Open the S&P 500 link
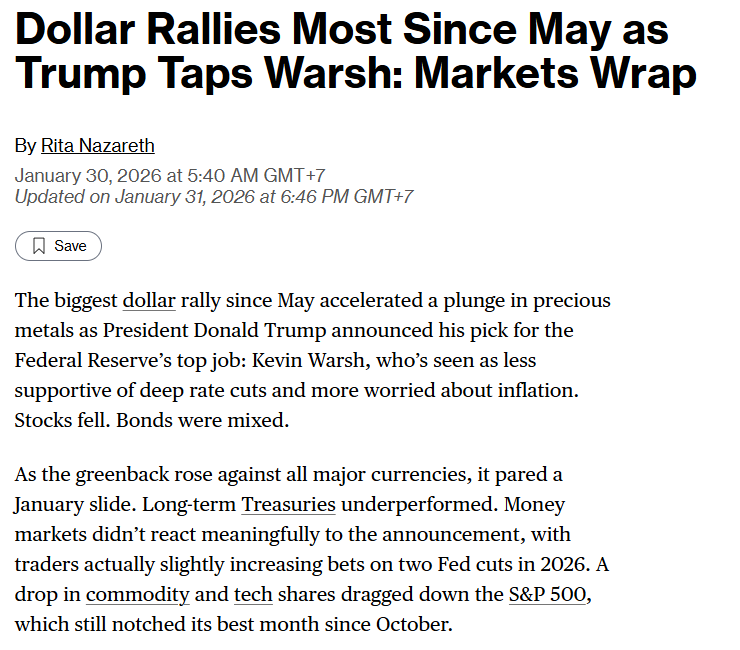 click(x=548, y=595)
